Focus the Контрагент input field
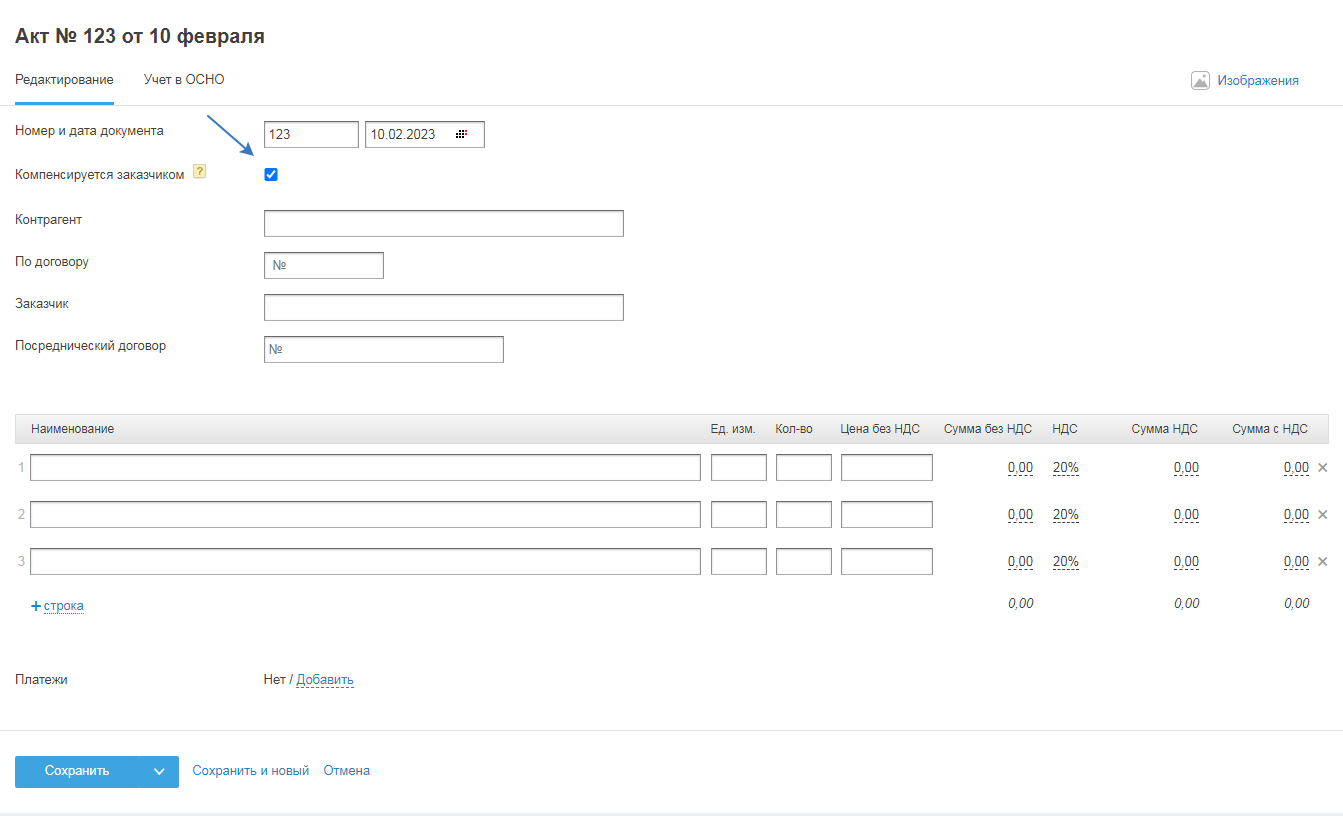The width and height of the screenshot is (1343, 816). click(x=443, y=223)
